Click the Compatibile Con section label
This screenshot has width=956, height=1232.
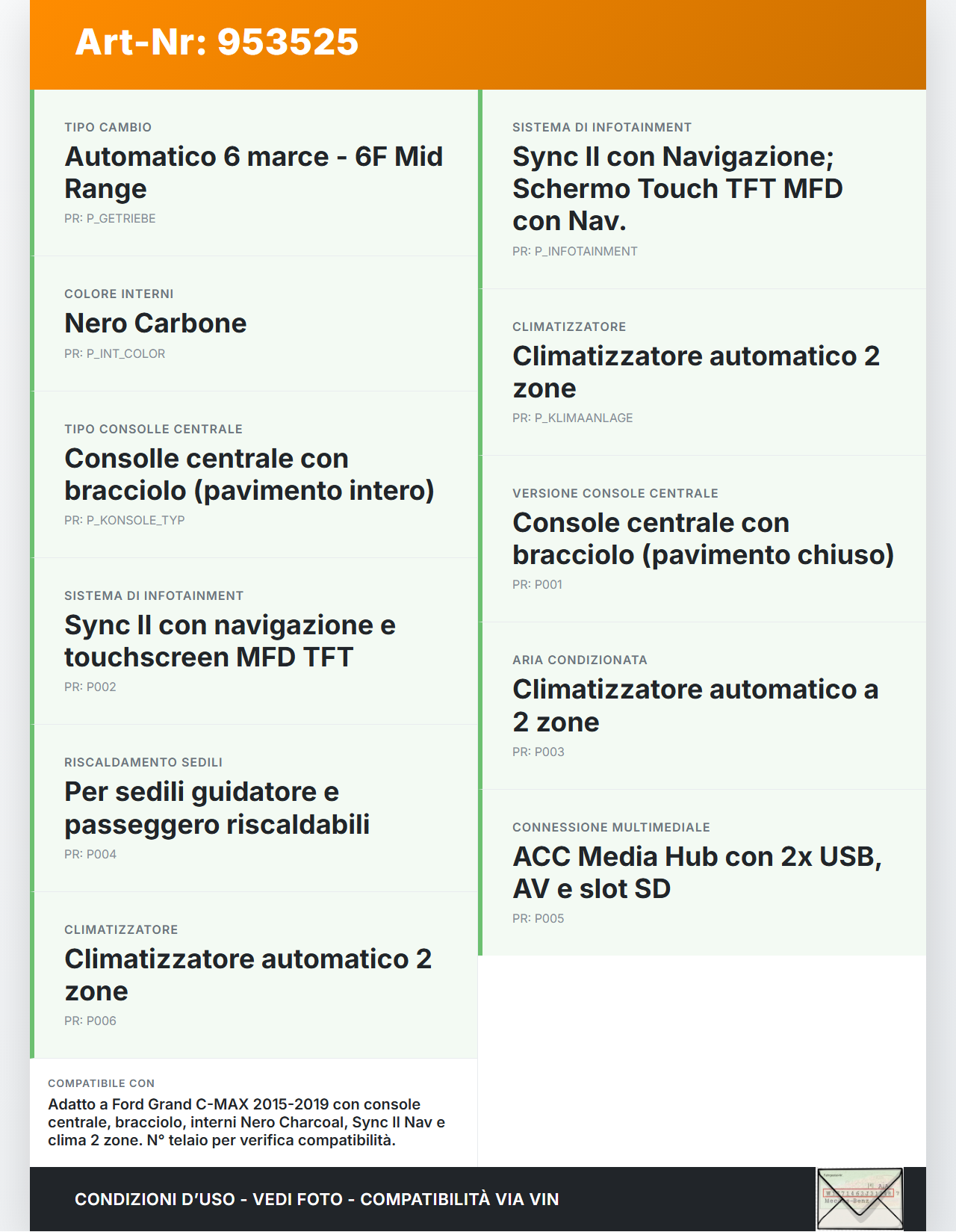(x=101, y=1083)
